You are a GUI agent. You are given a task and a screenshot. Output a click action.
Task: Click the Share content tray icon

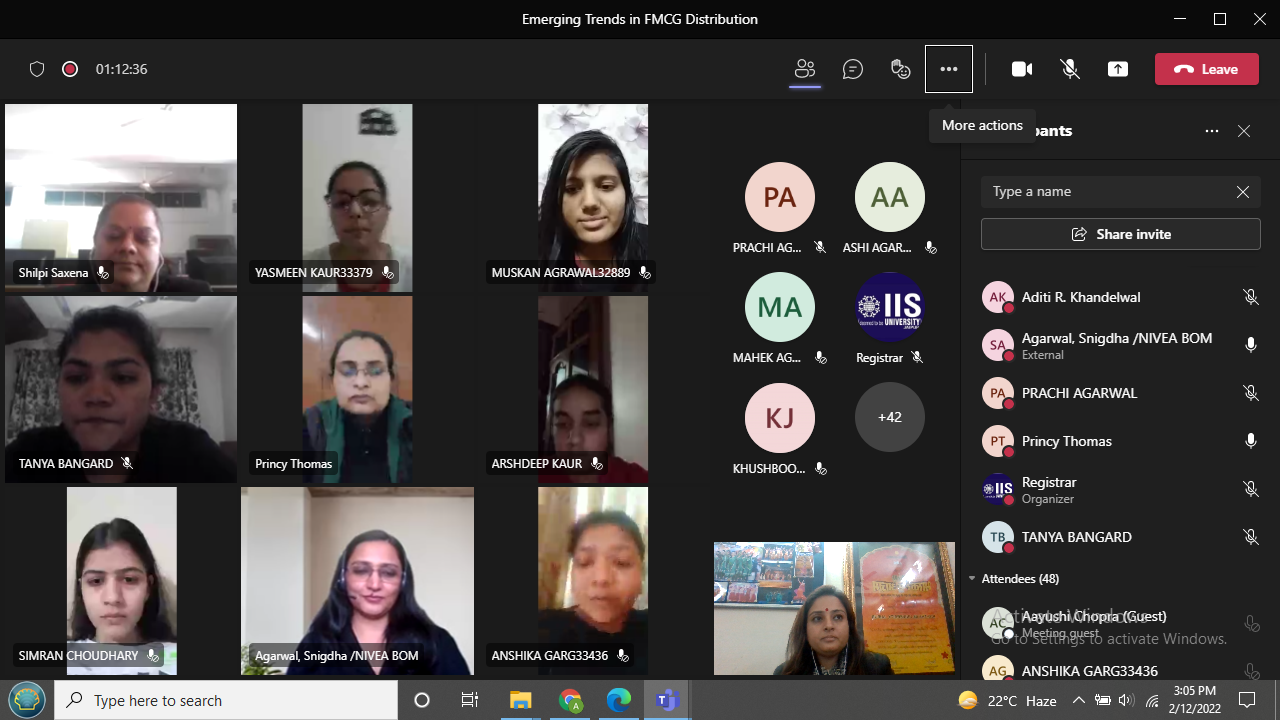[x=1118, y=69]
